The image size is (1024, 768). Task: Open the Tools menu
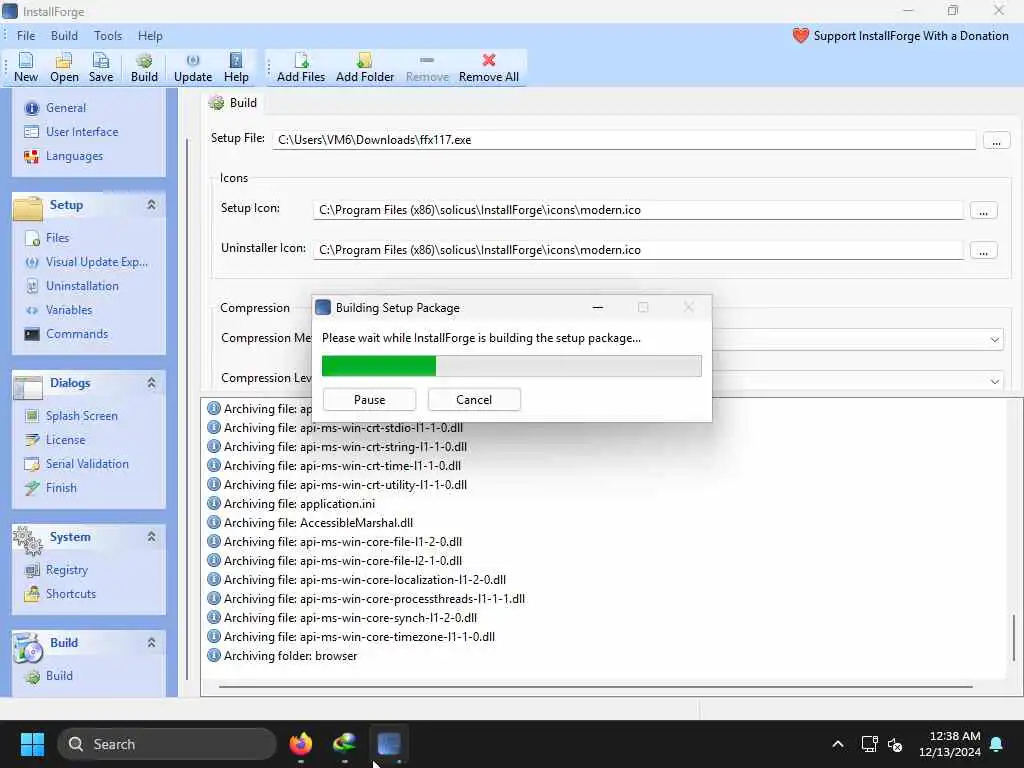[108, 36]
